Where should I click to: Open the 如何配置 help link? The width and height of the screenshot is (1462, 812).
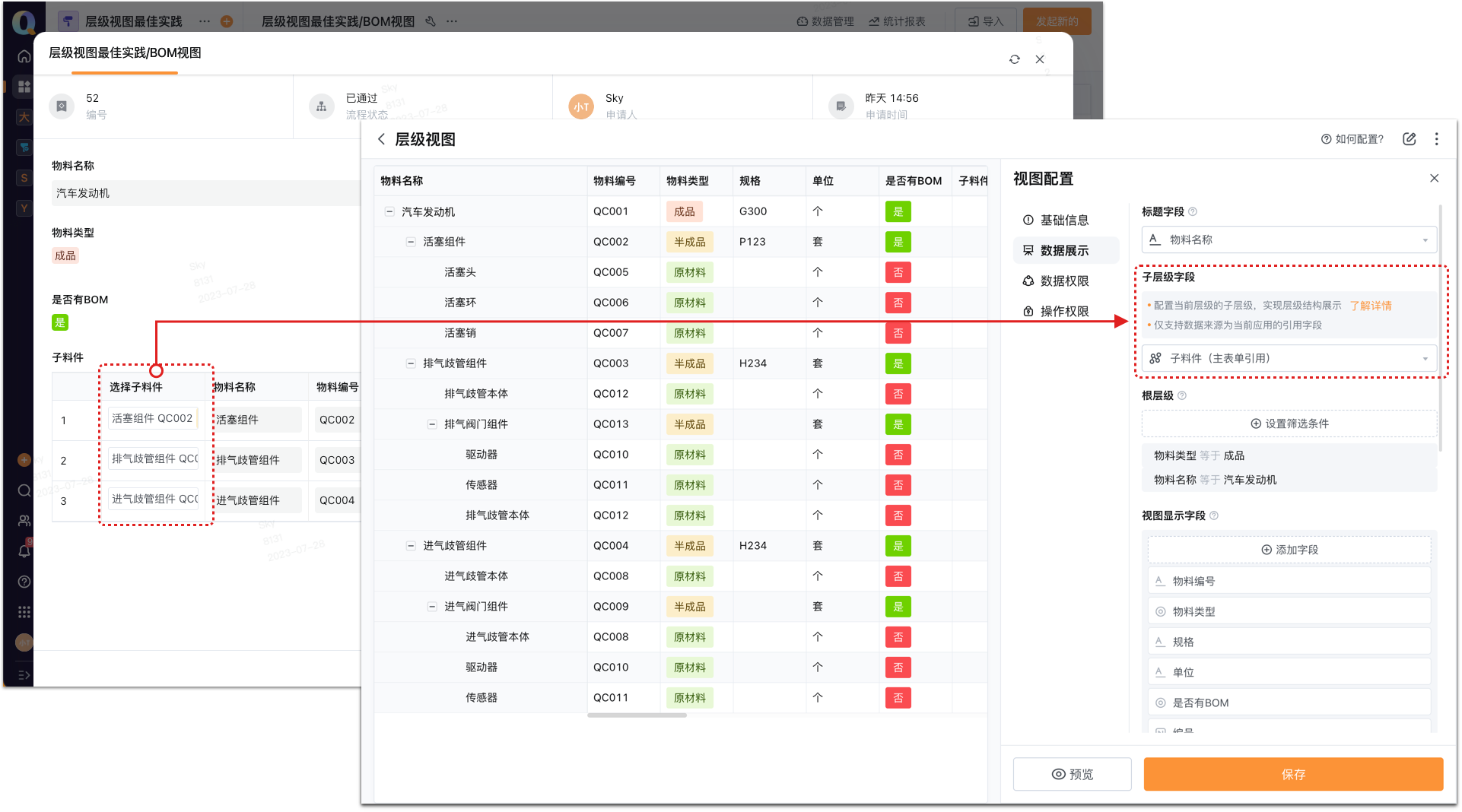coord(1352,139)
